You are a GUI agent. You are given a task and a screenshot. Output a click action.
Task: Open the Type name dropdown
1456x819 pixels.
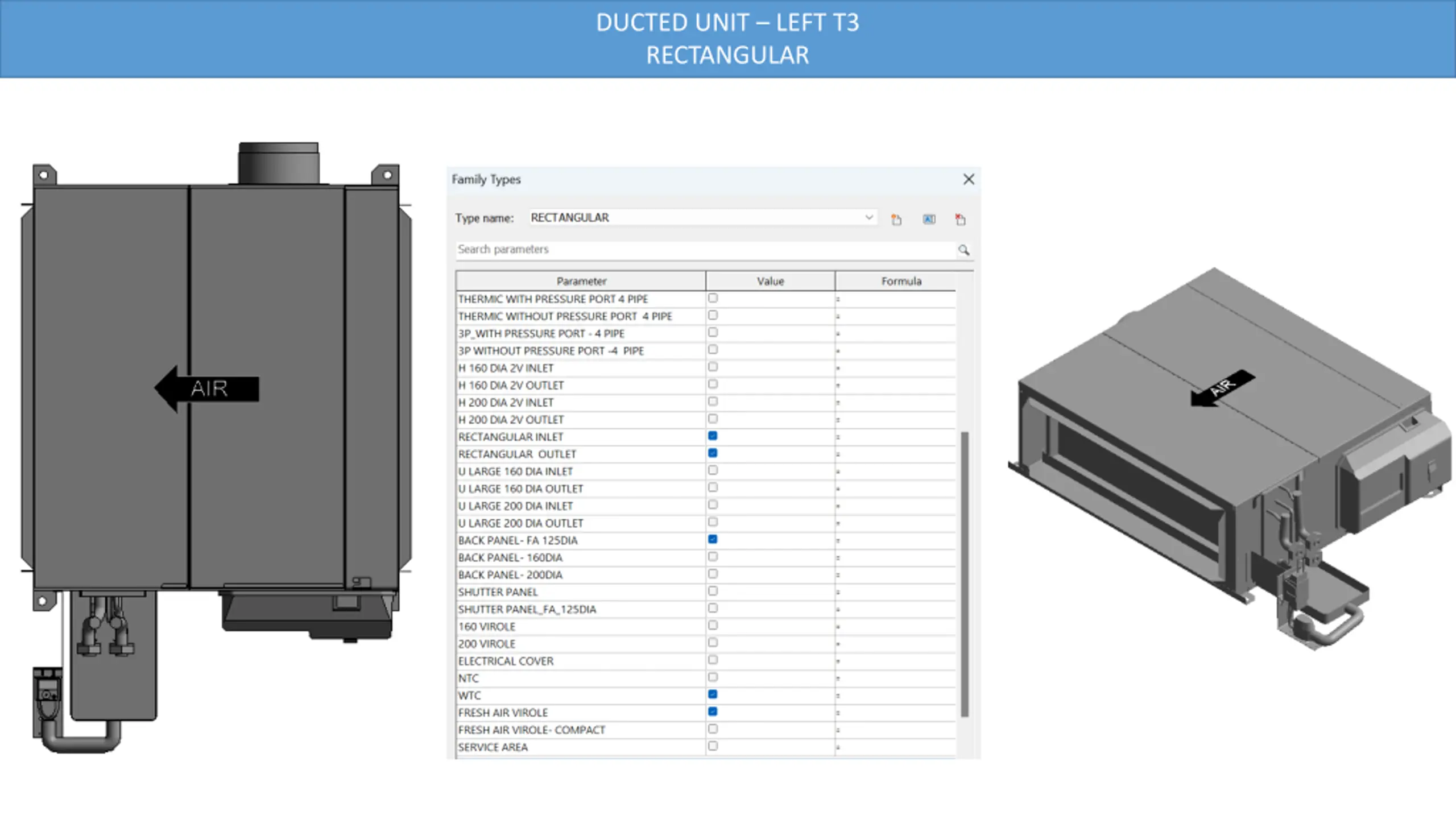(x=868, y=217)
